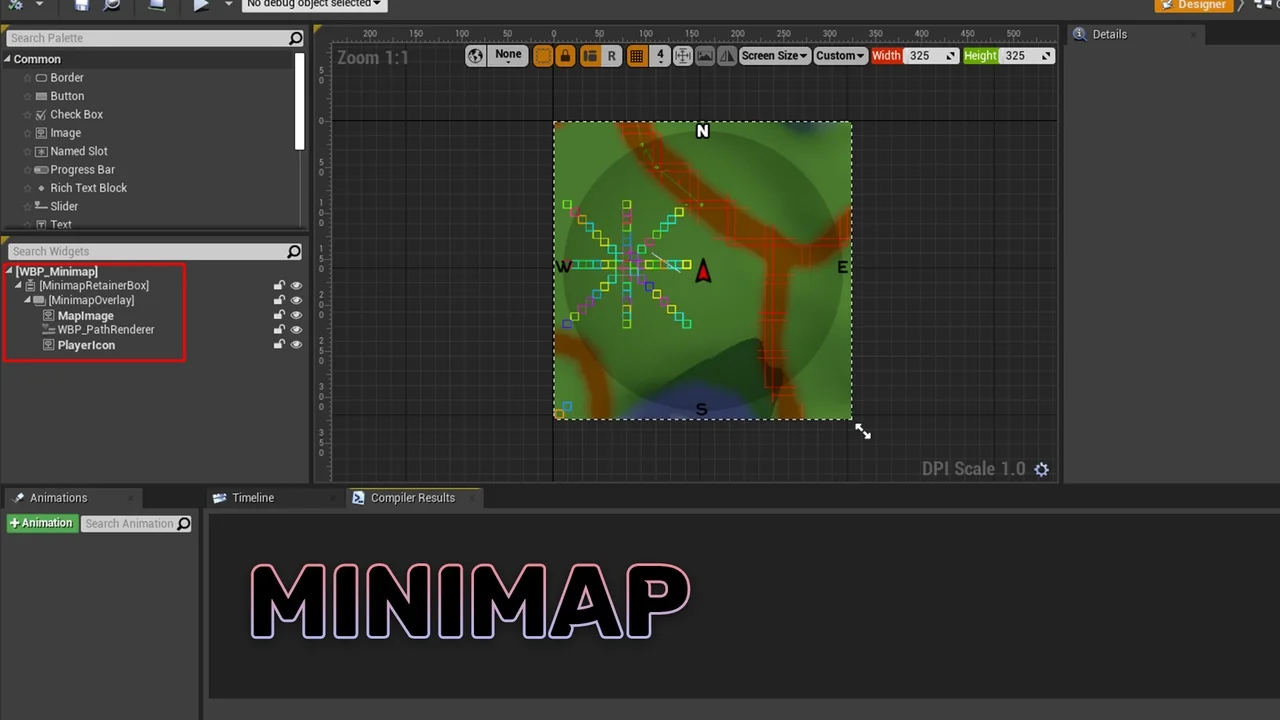Click the R layout transform button
The height and width of the screenshot is (720, 1280).
point(612,56)
